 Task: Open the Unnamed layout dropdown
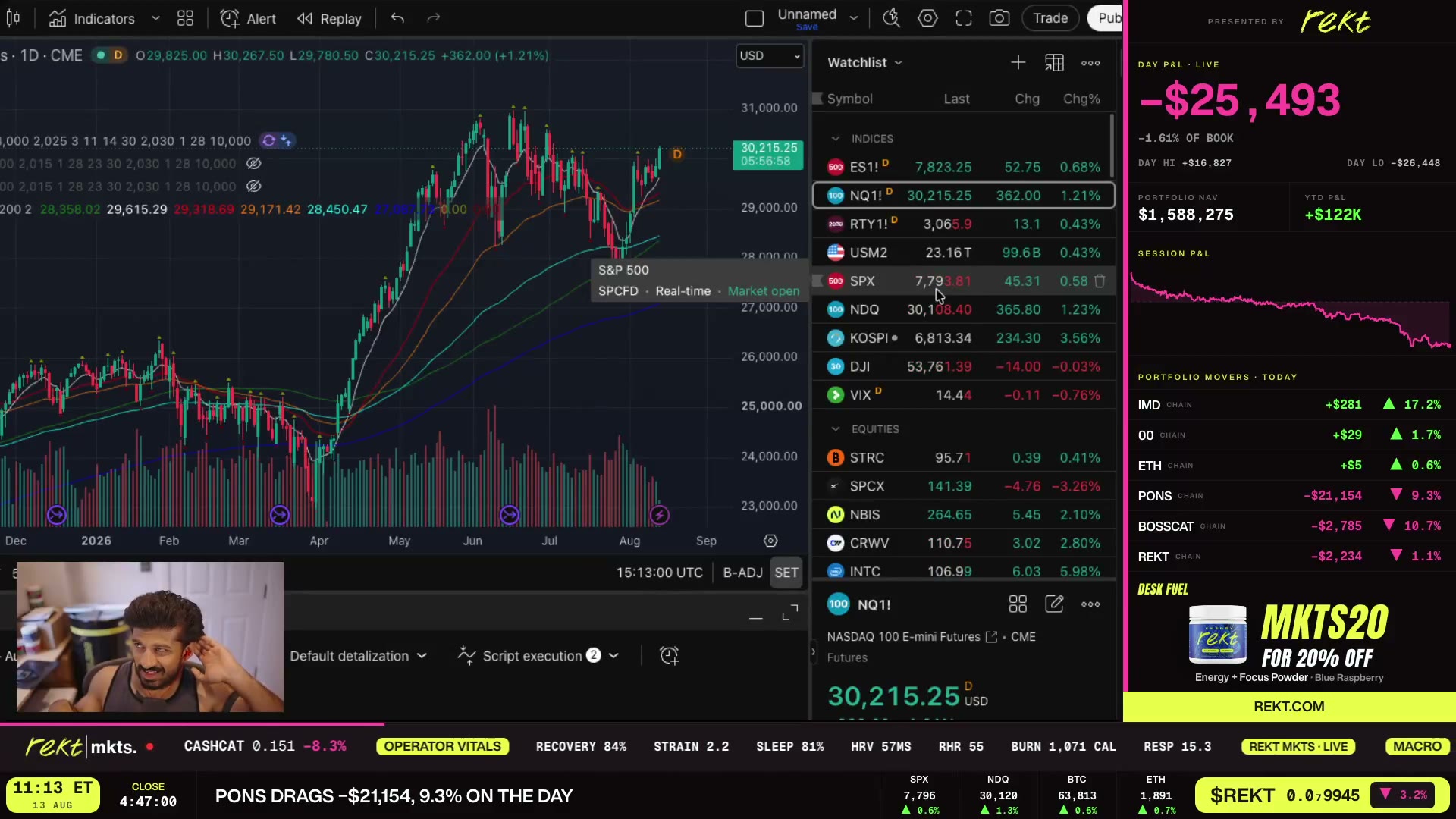854,17
